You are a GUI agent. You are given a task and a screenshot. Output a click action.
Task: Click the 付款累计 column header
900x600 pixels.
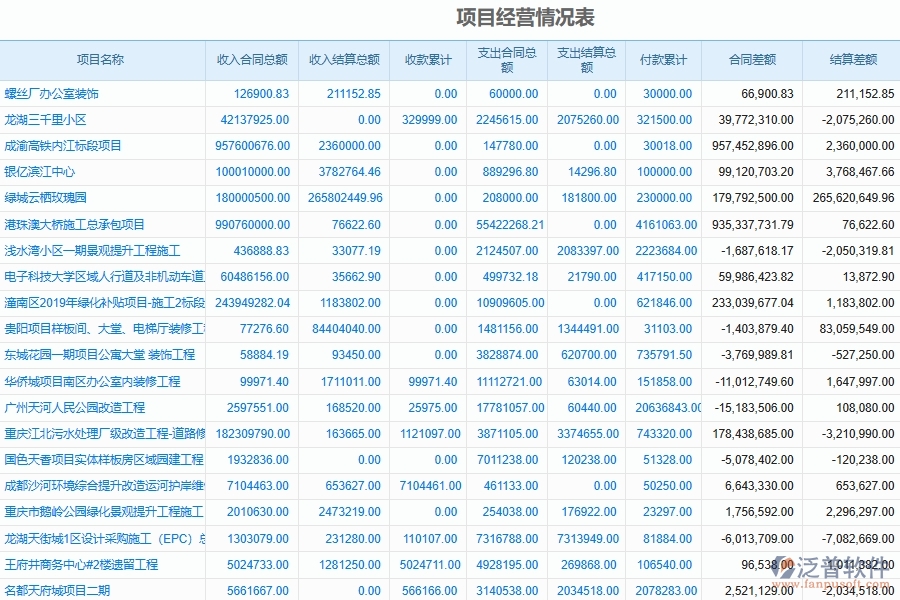tap(663, 60)
